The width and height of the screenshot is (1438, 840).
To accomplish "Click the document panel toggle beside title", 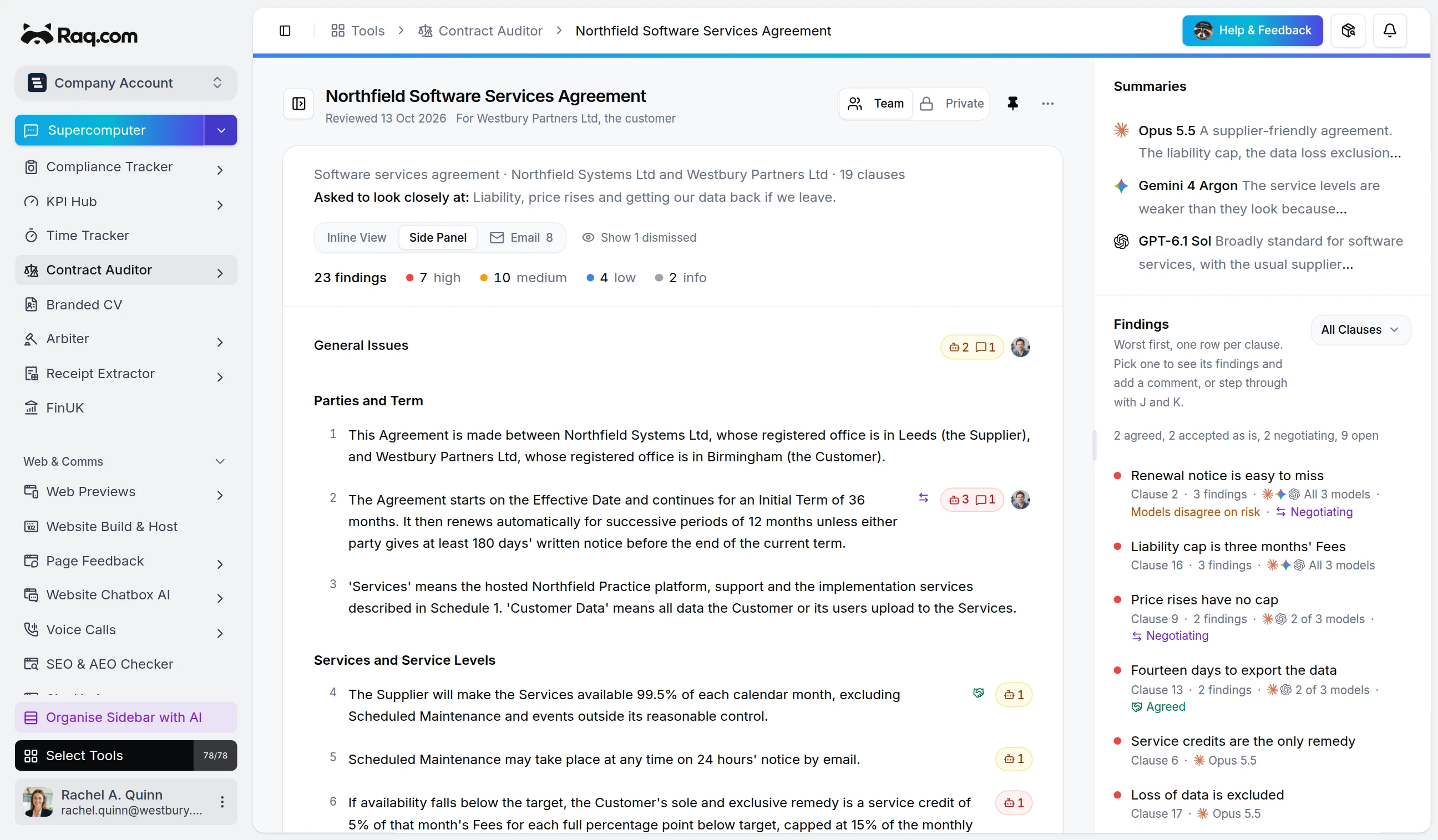I will (298, 104).
